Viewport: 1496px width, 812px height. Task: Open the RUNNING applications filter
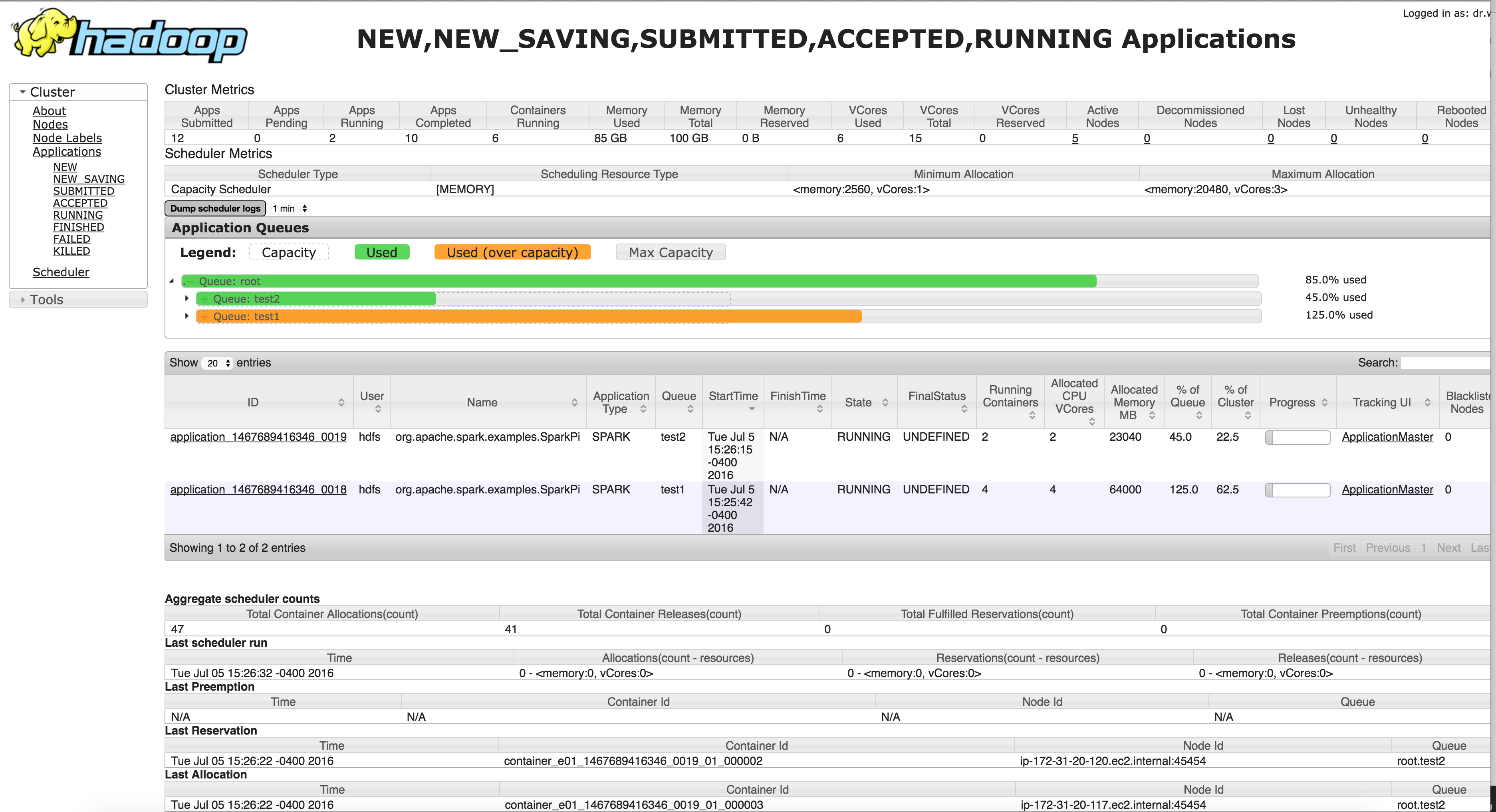[x=78, y=215]
